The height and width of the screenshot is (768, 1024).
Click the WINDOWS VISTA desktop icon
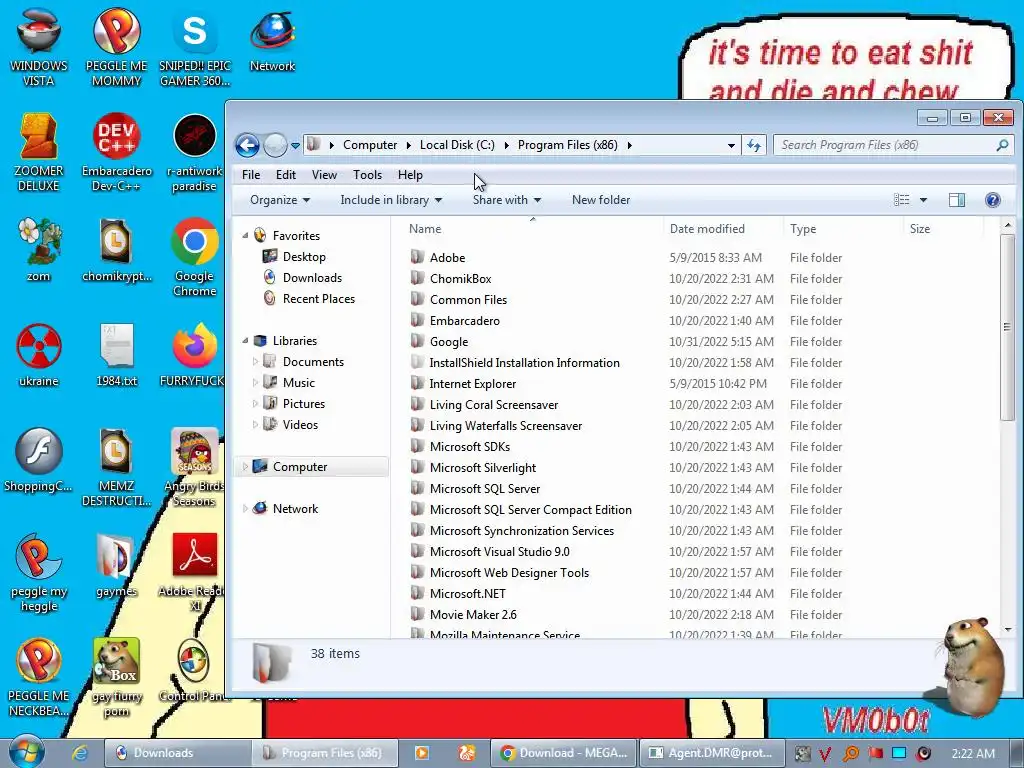(39, 47)
